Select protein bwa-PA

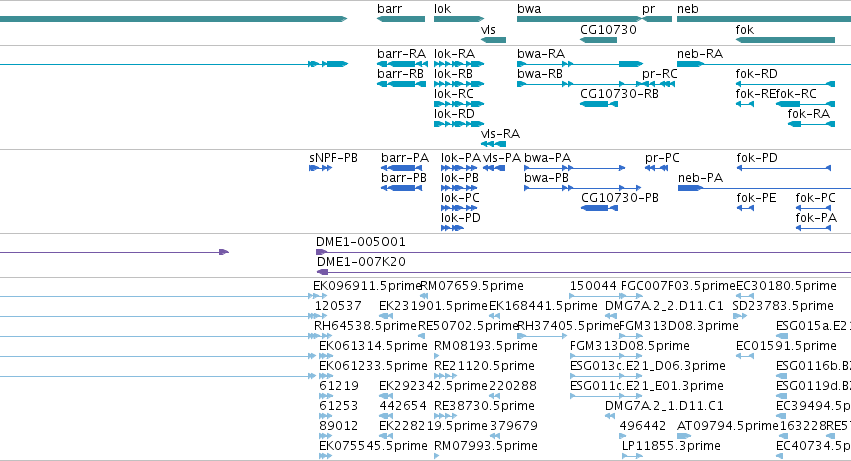(x=574, y=168)
